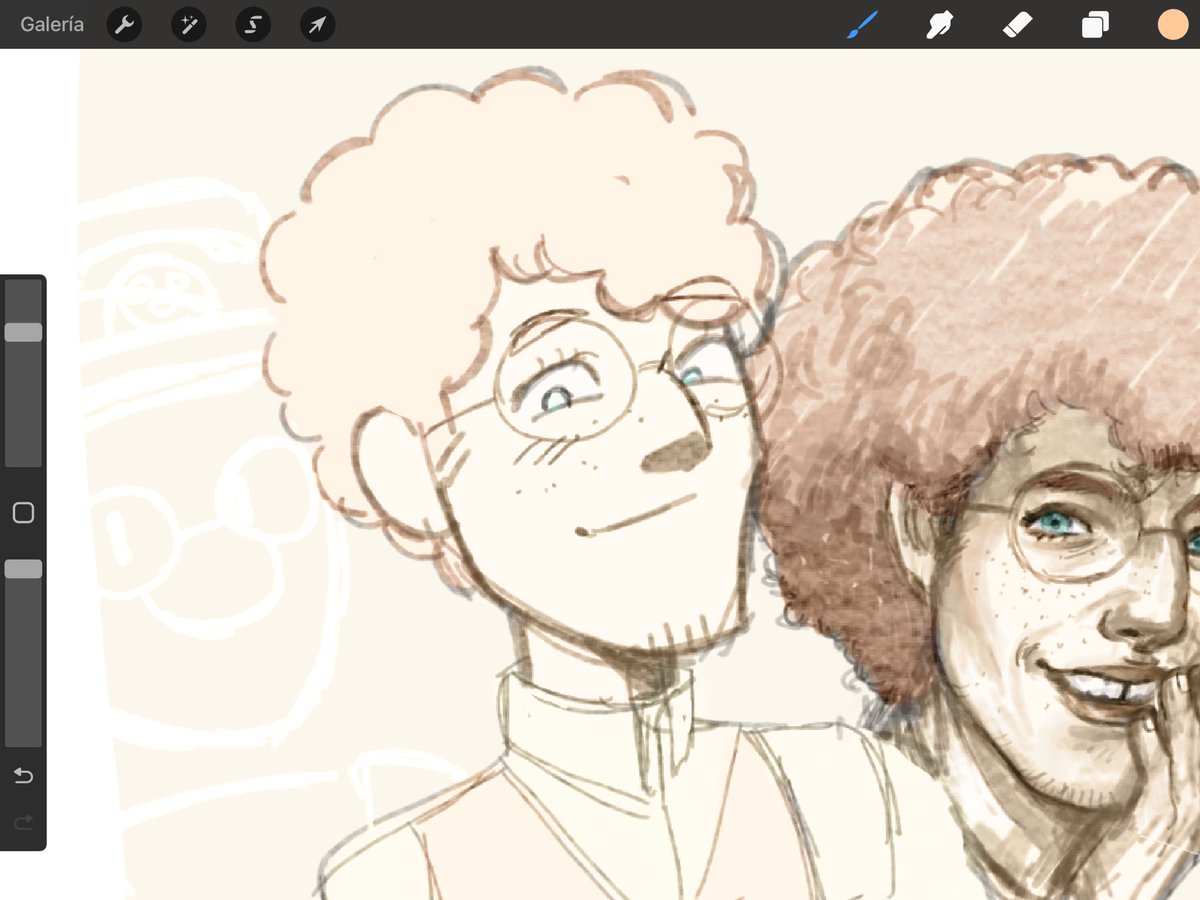1200x900 pixels.
Task: Open the Actions wrench menu
Action: (x=124, y=25)
